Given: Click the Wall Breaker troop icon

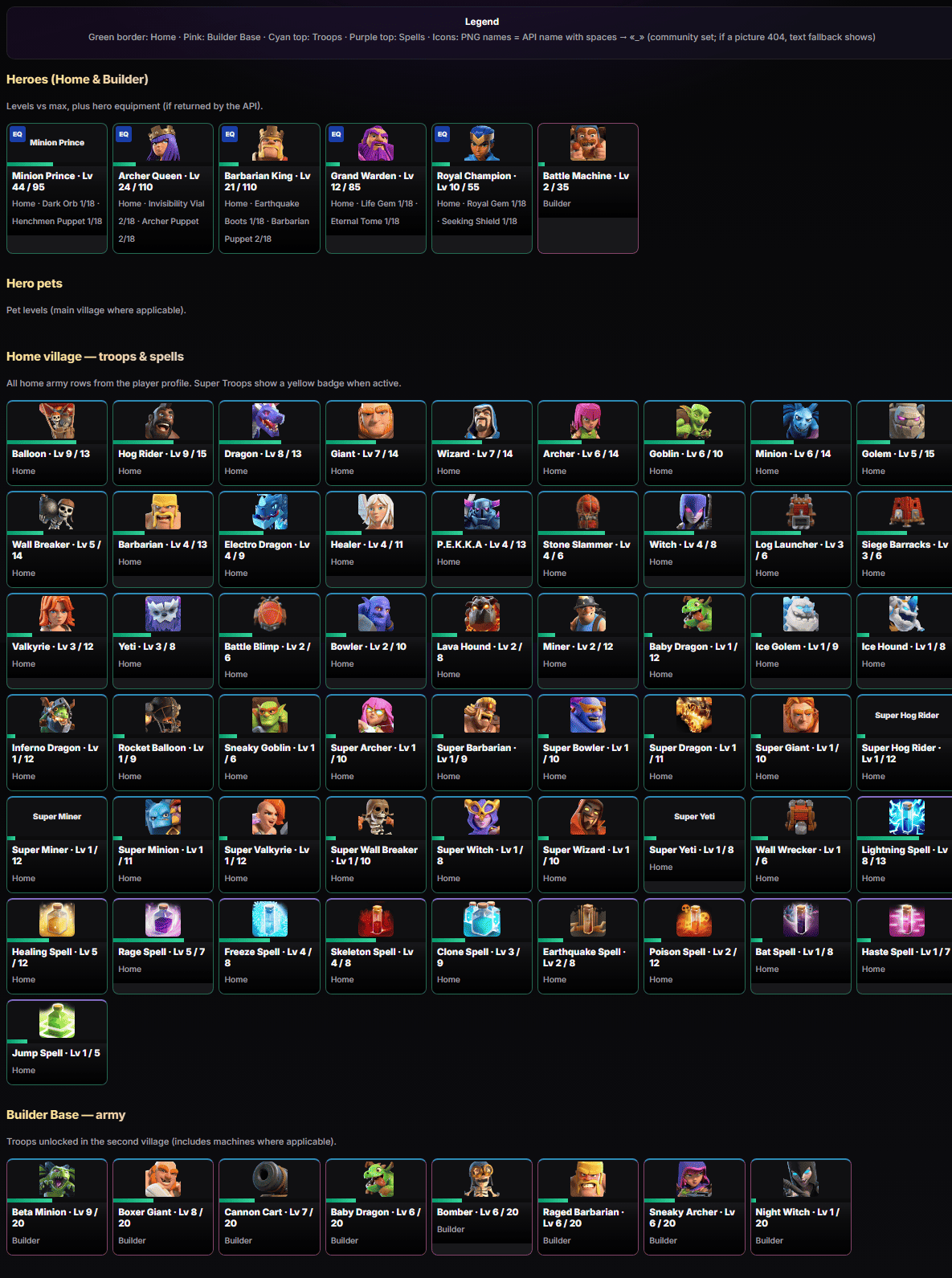Looking at the screenshot, I should (57, 512).
